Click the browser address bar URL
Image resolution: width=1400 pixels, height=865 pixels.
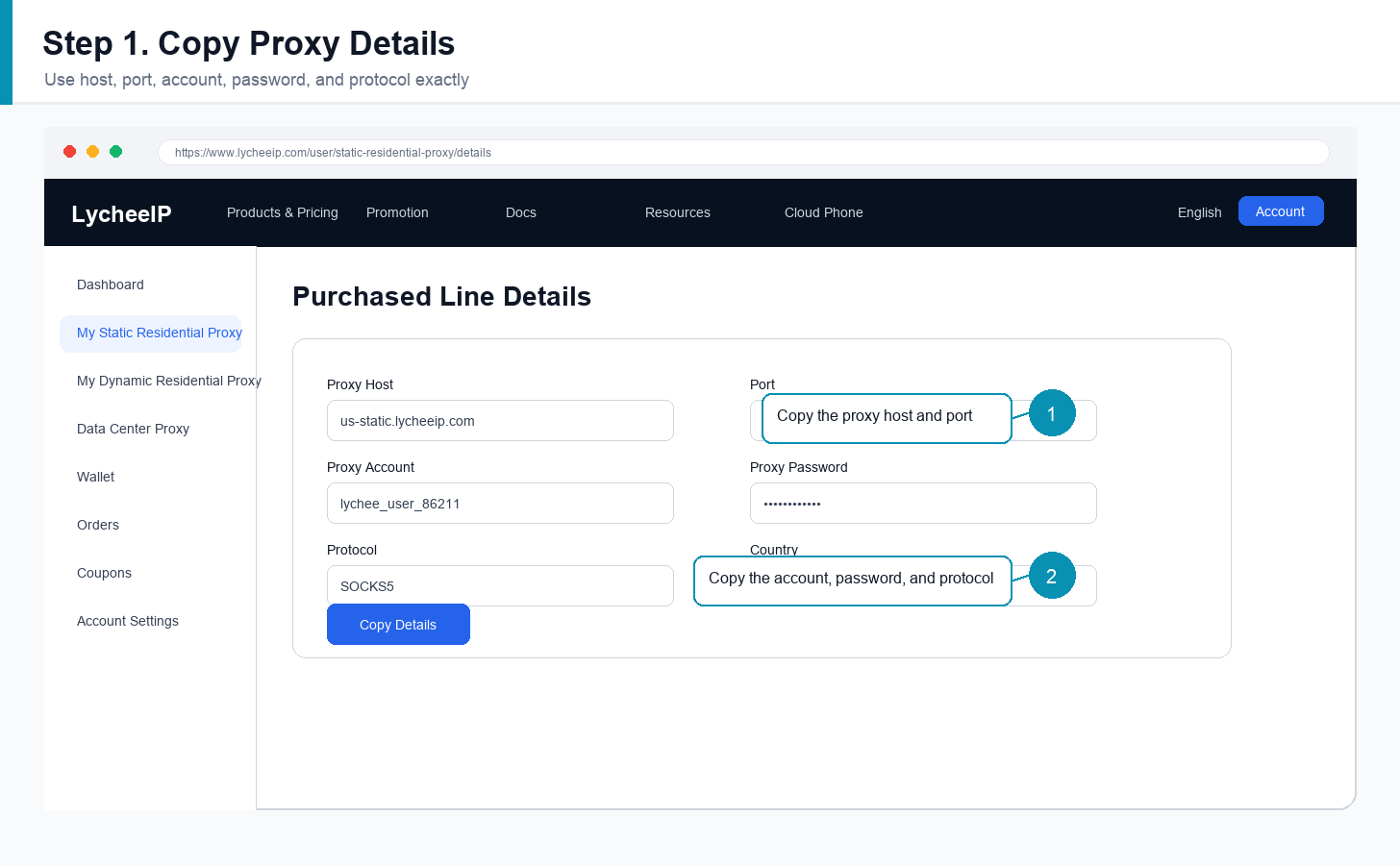coord(743,153)
